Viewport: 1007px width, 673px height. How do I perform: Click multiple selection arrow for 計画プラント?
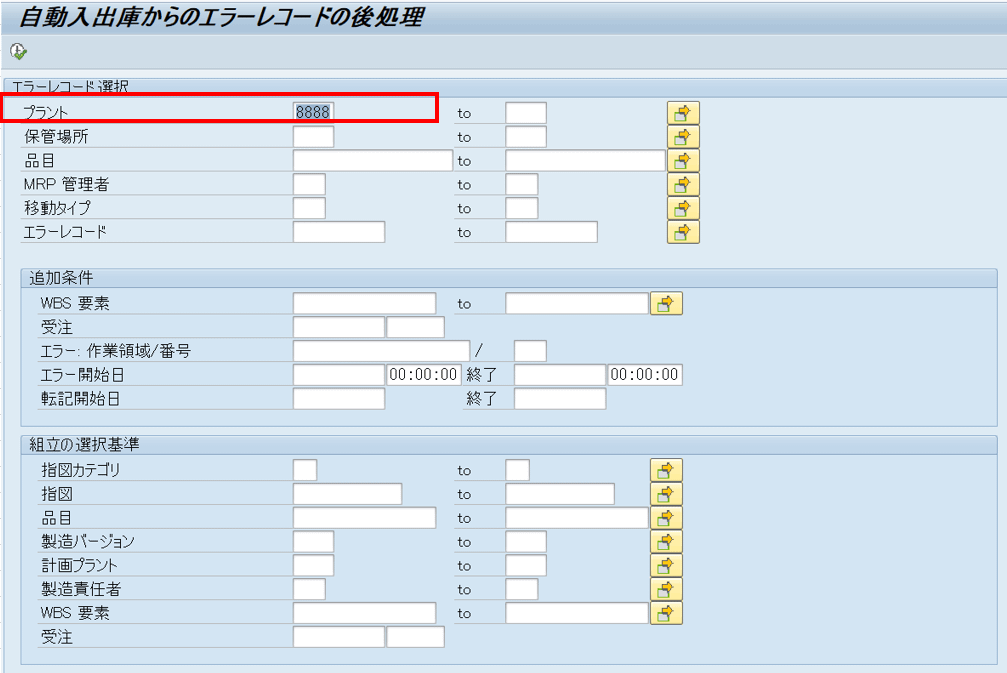point(666,566)
